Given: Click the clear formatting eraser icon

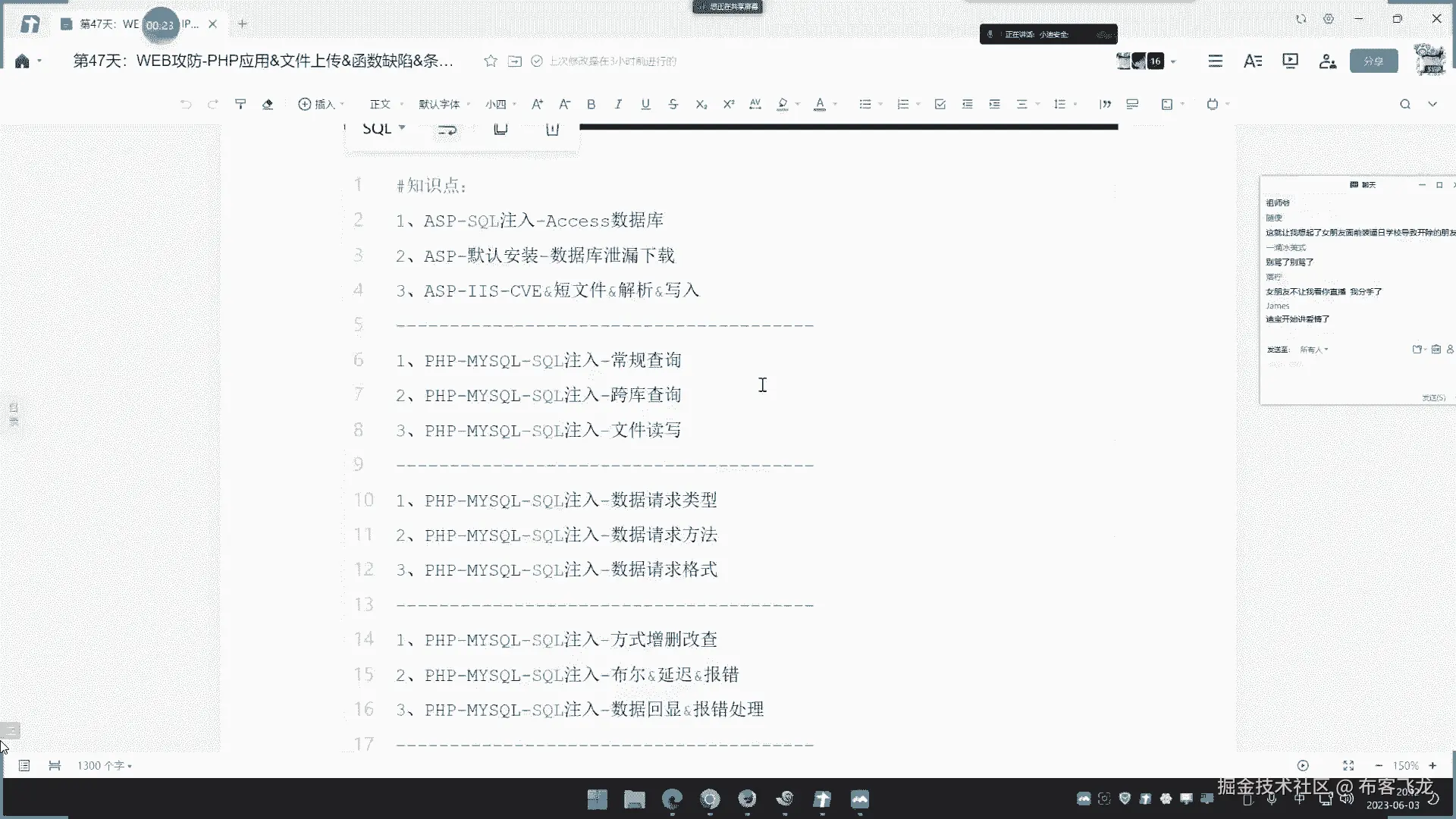Looking at the screenshot, I should [x=268, y=104].
